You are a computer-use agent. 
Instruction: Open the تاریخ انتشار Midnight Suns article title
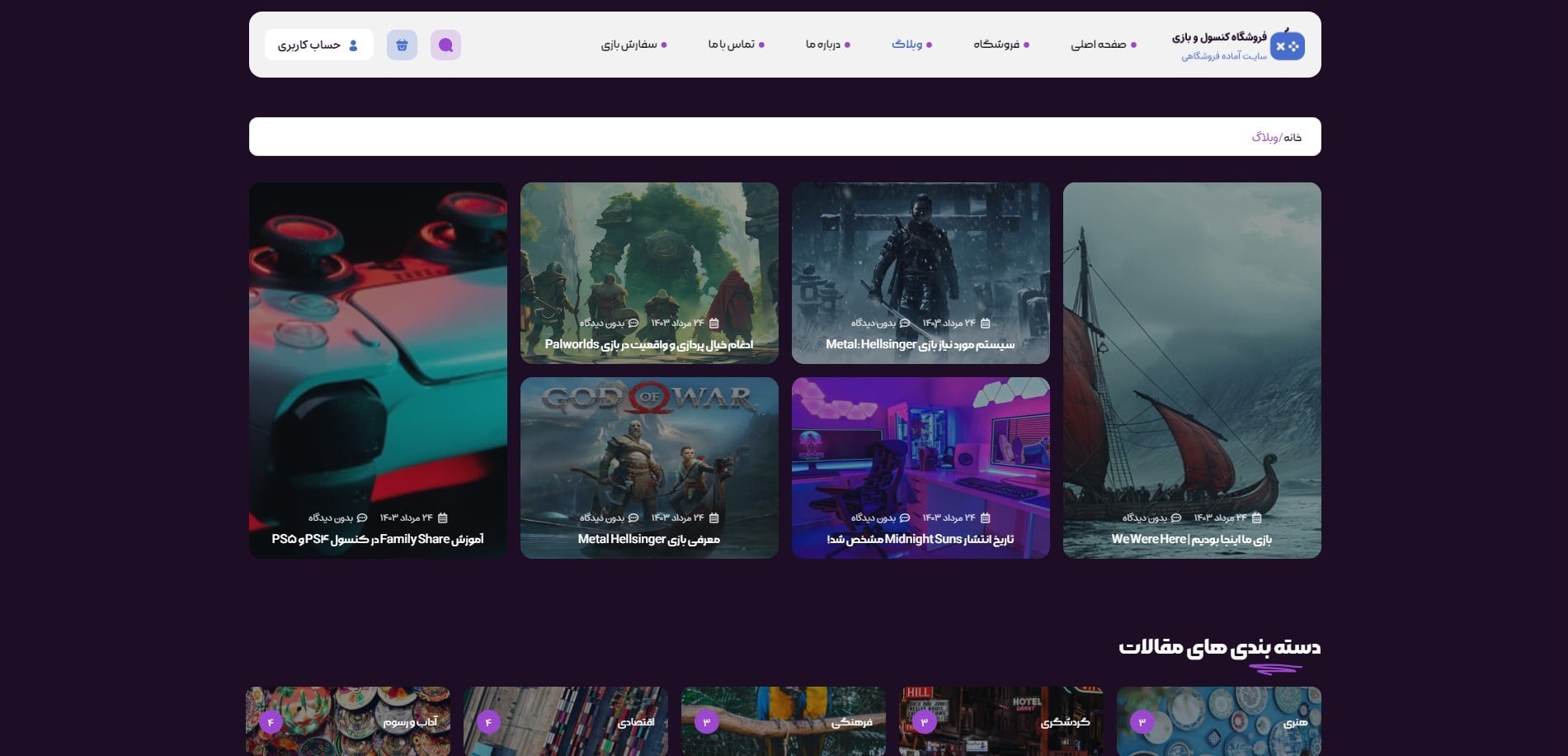click(x=921, y=539)
